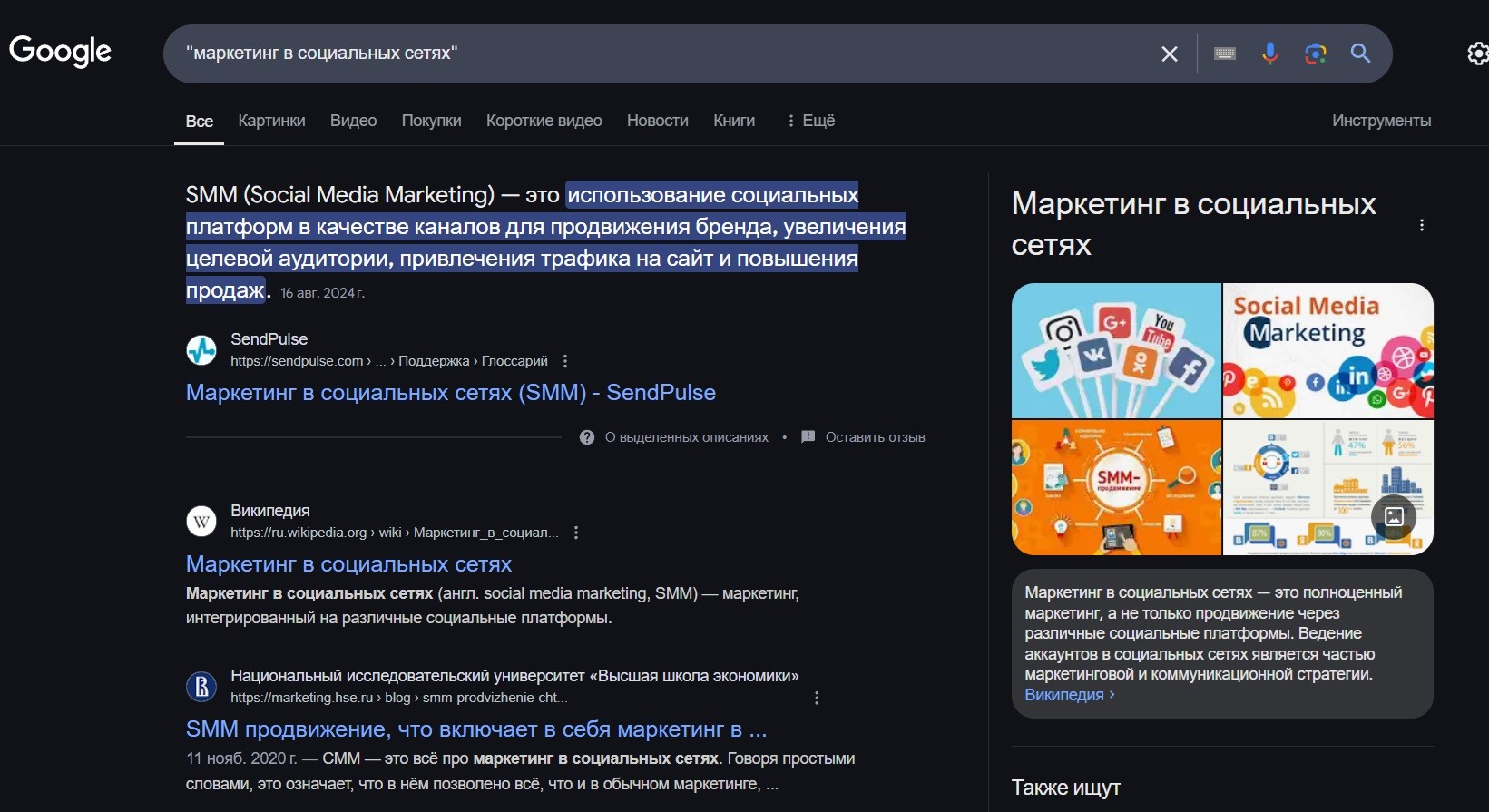Switch to the Картинки tab

point(271,121)
